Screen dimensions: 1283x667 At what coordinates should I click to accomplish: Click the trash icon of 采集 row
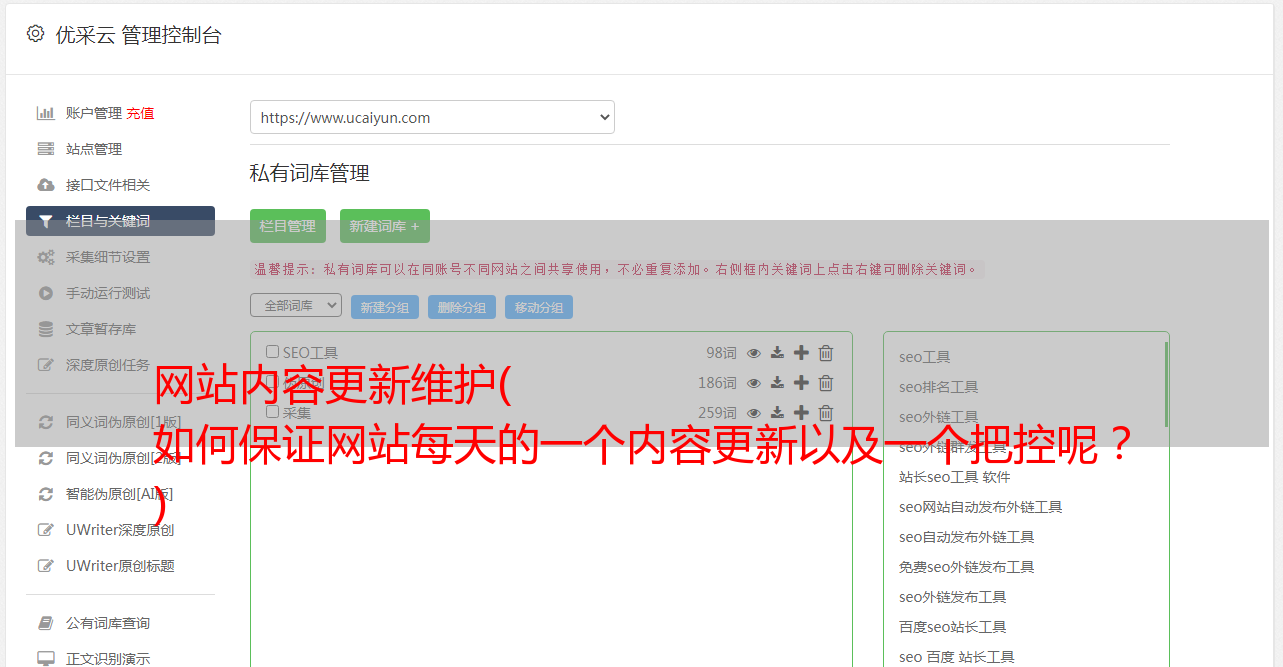coord(826,413)
